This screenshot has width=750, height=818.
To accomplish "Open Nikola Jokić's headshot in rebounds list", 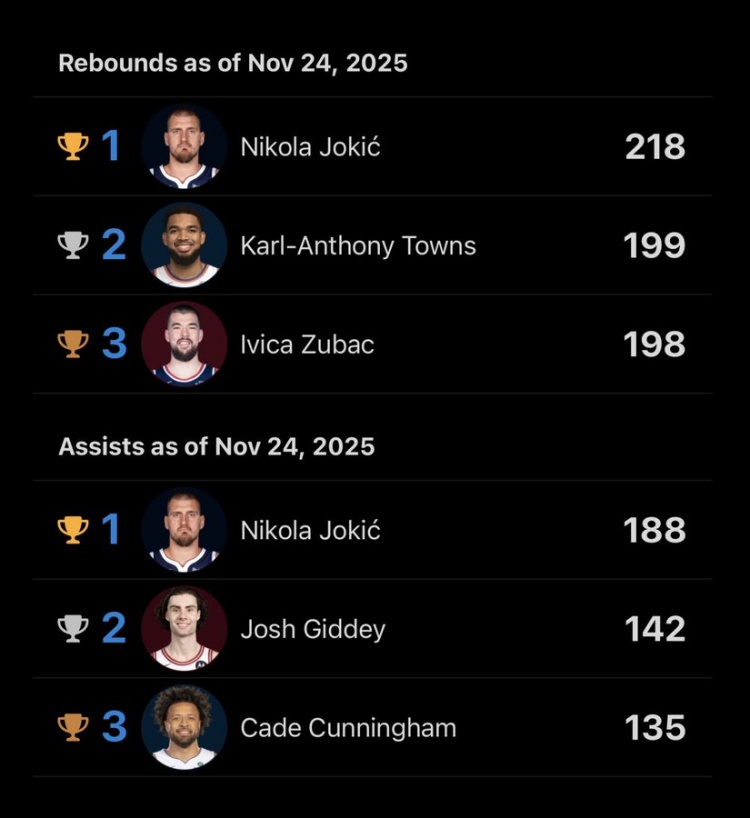I will (x=184, y=147).
